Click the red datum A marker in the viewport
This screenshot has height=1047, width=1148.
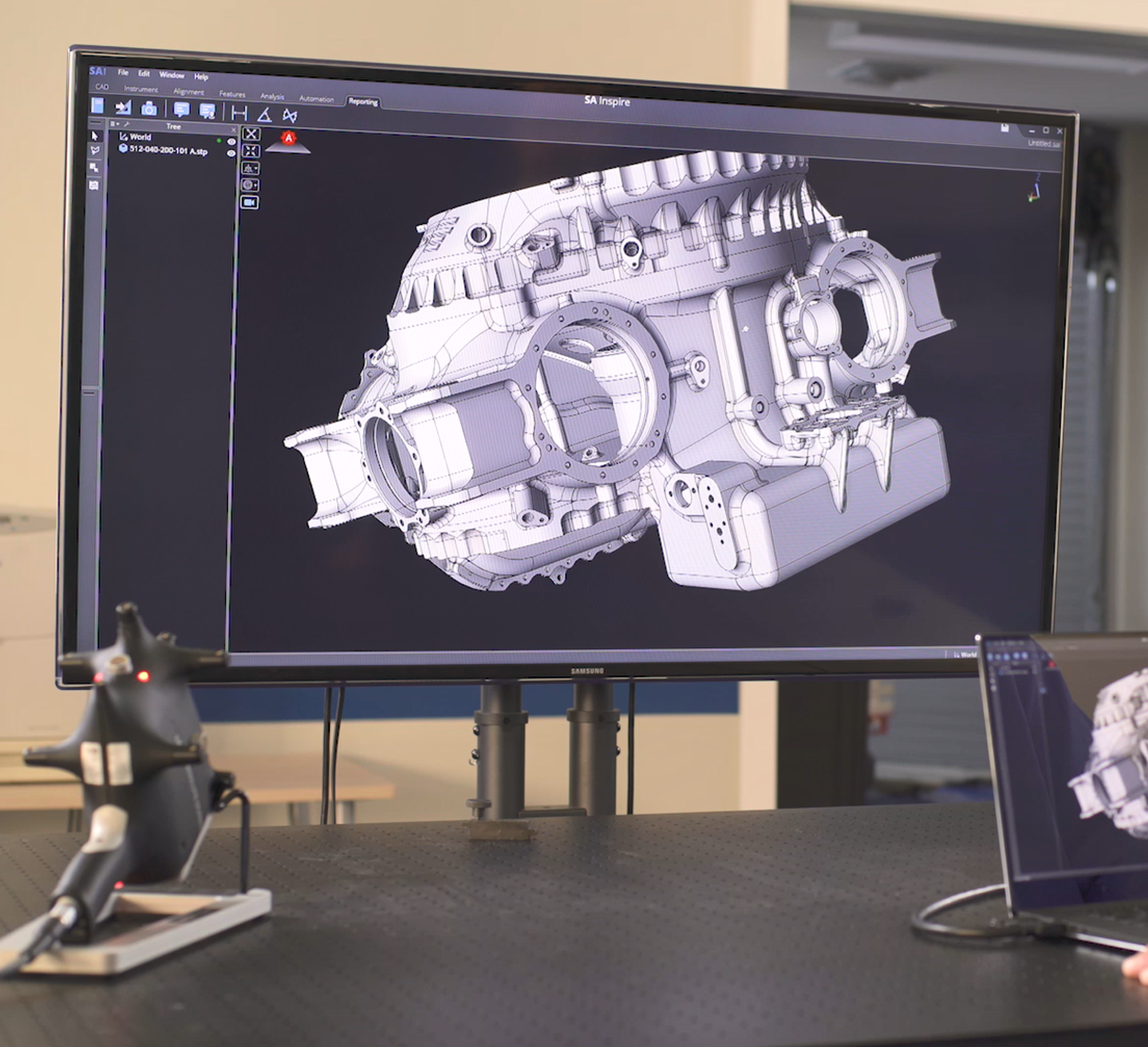tap(288, 138)
